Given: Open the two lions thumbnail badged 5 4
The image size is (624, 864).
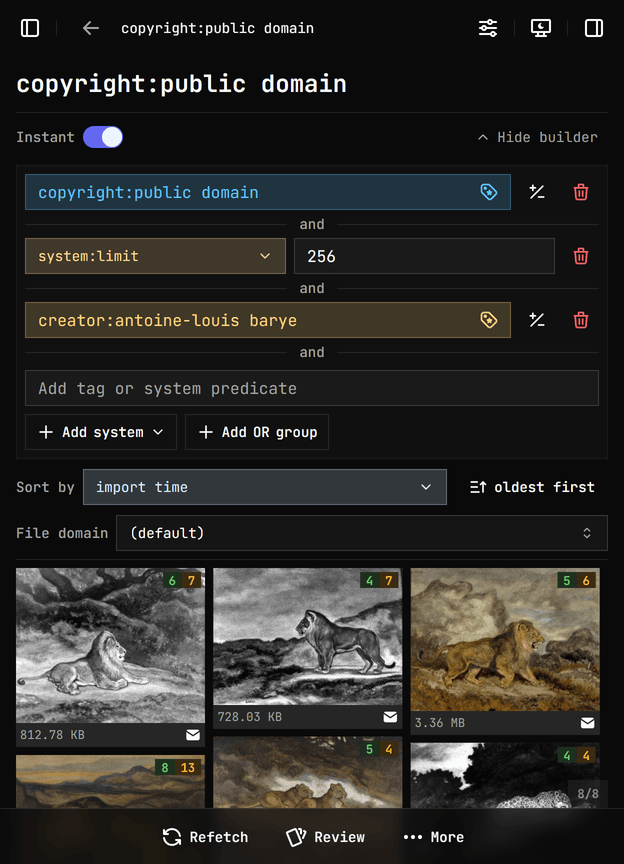Looking at the screenshot, I should pyautogui.click(x=308, y=773).
